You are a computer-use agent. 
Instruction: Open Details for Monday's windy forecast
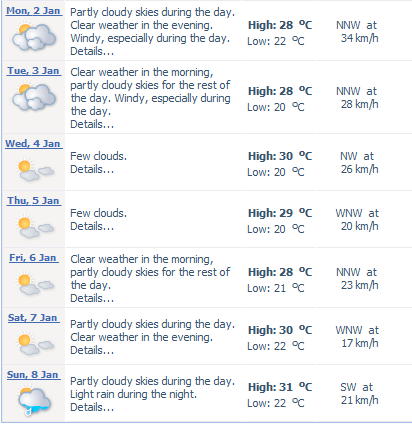(92, 51)
